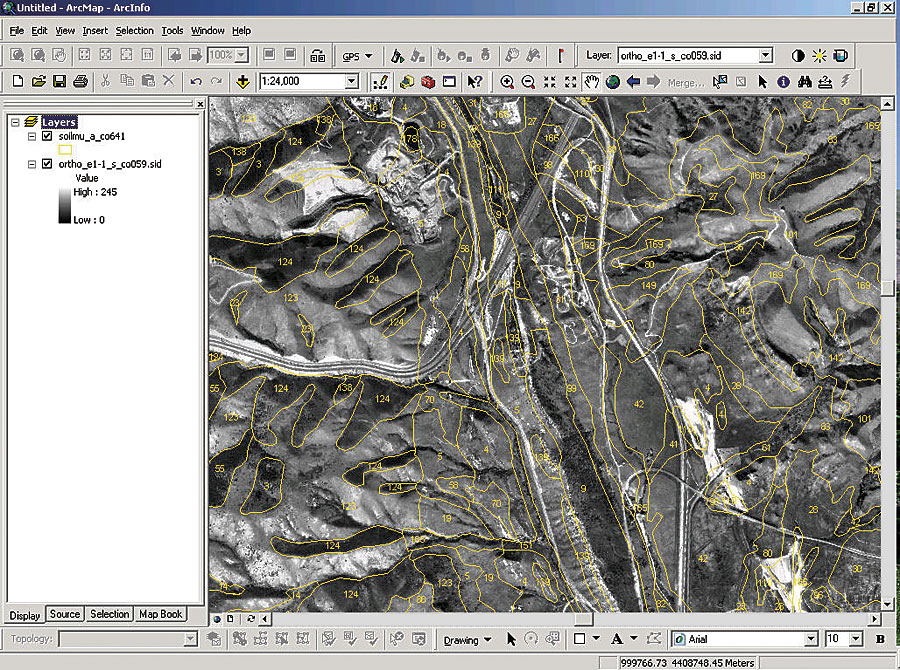Open the map scale 1:24,000 dropdown
Image resolution: width=900 pixels, height=670 pixels.
click(352, 82)
